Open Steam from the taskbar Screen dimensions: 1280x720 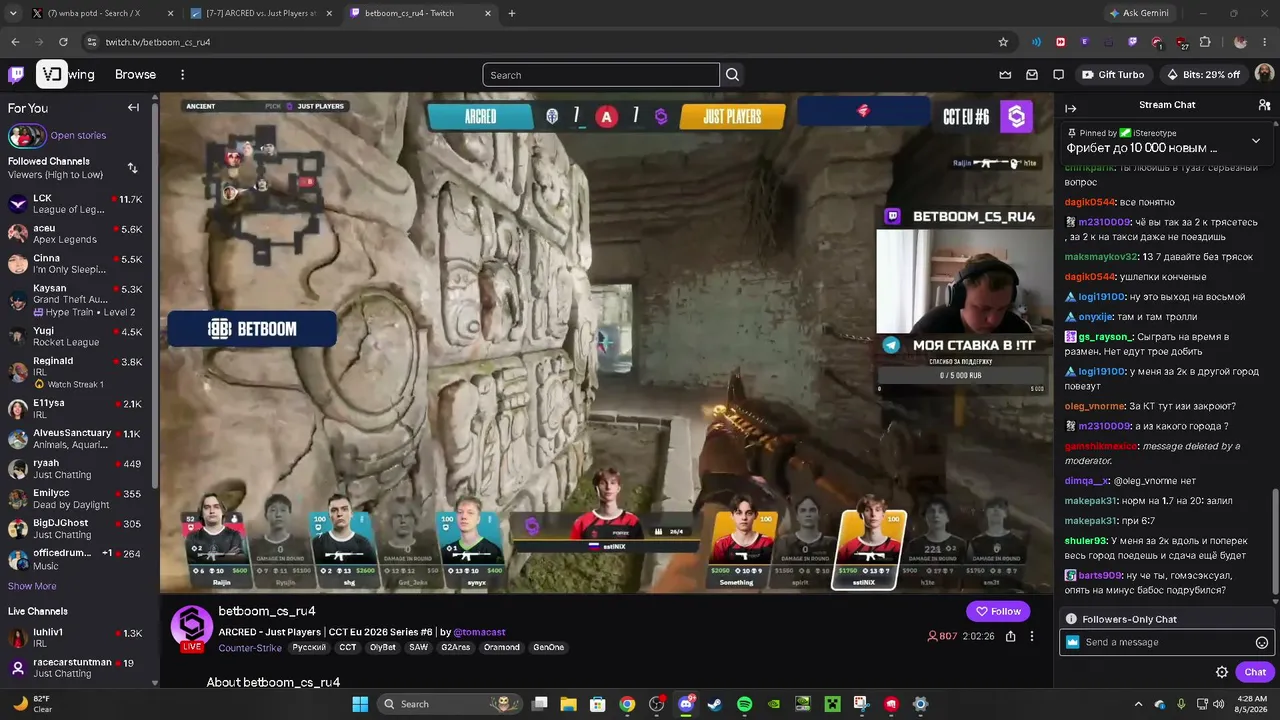[x=714, y=704]
